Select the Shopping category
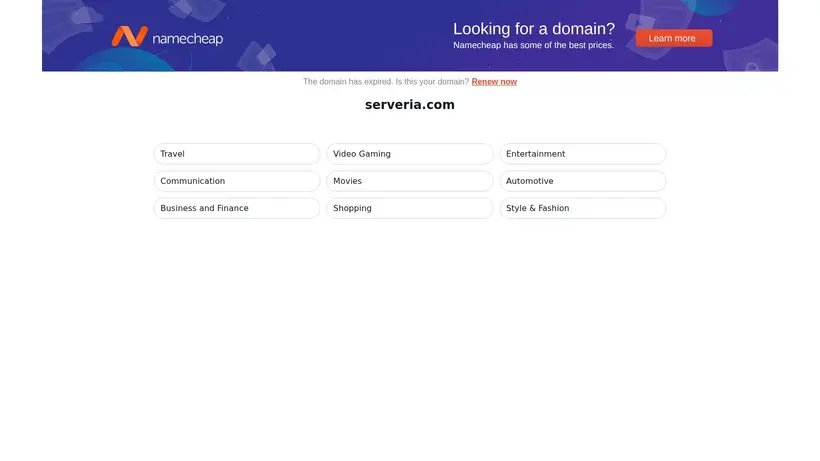The image size is (820, 461). point(409,208)
